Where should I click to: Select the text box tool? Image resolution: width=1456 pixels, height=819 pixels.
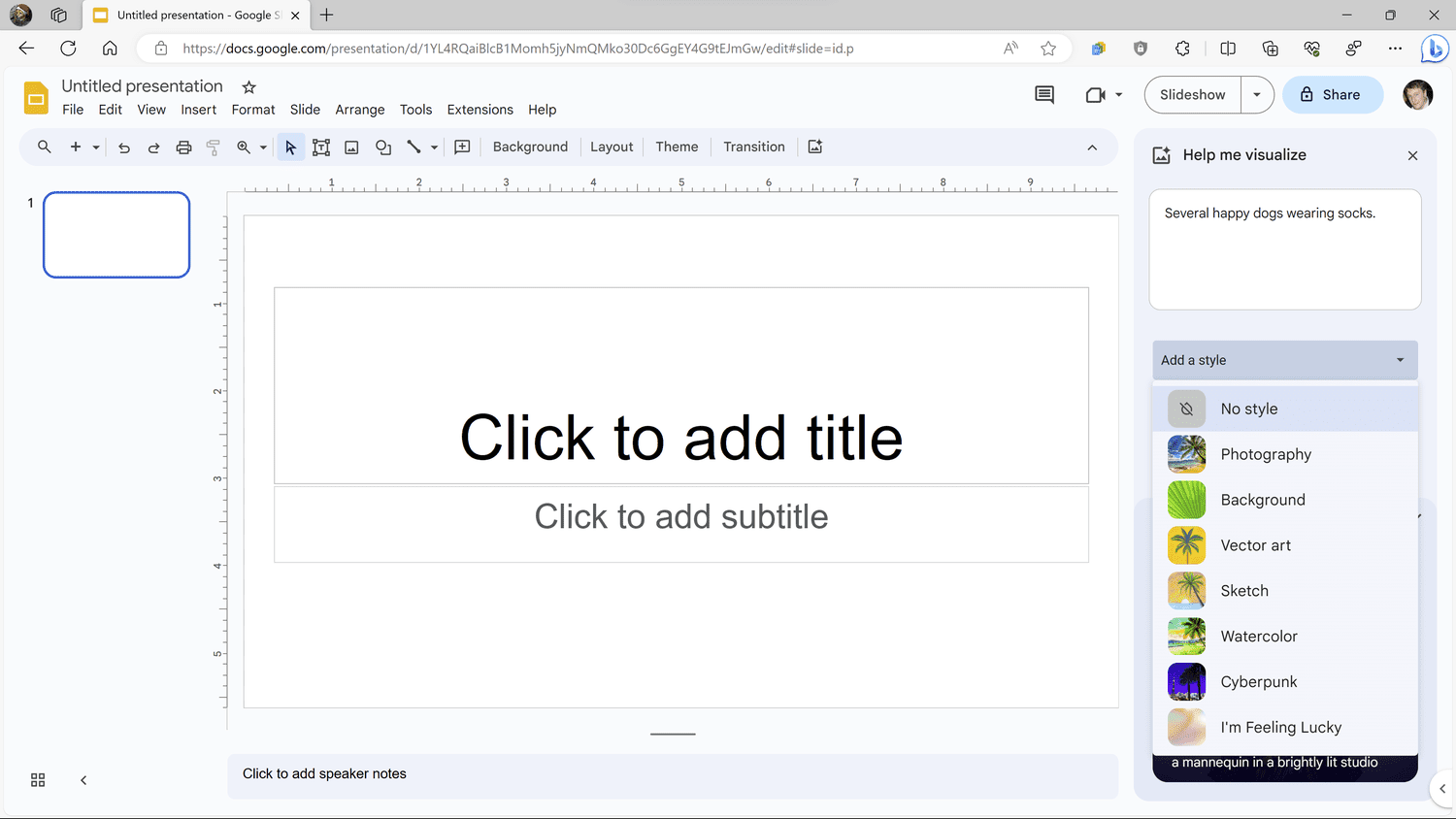(x=321, y=147)
